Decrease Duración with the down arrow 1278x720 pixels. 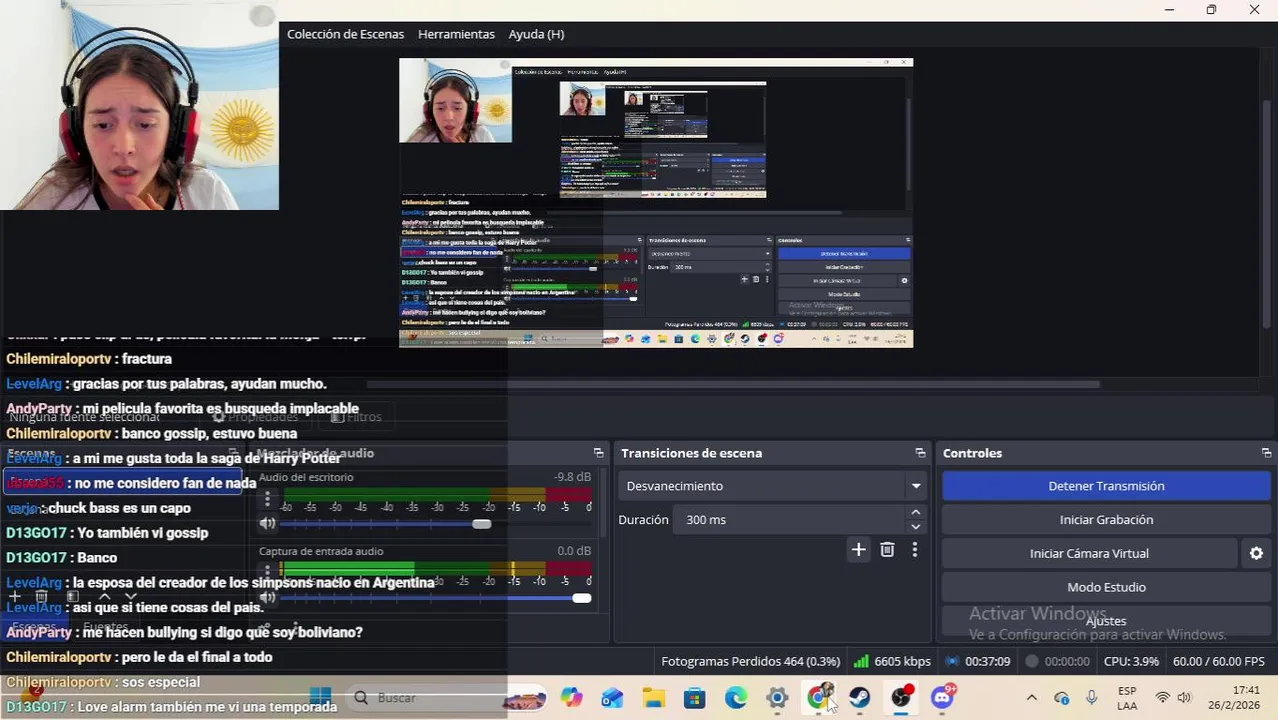[915, 527]
